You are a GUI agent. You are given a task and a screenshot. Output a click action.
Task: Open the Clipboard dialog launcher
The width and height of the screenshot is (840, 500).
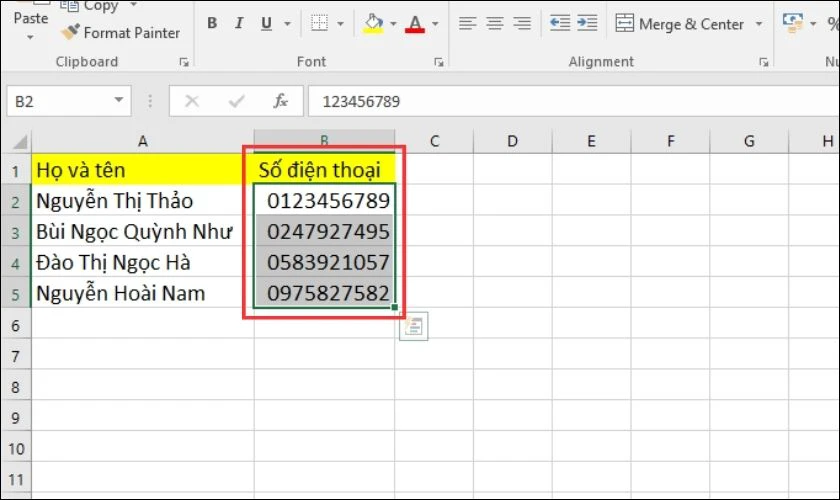(x=184, y=62)
